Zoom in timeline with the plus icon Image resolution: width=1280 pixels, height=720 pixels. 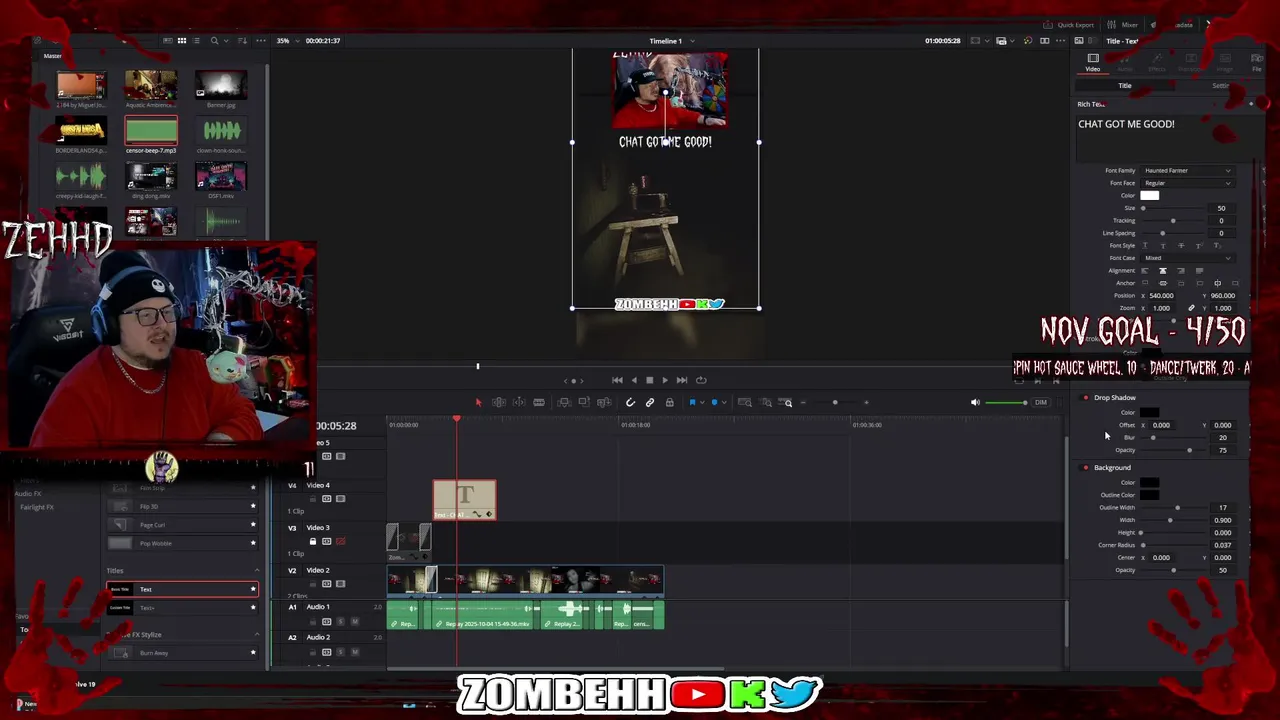coord(866,402)
